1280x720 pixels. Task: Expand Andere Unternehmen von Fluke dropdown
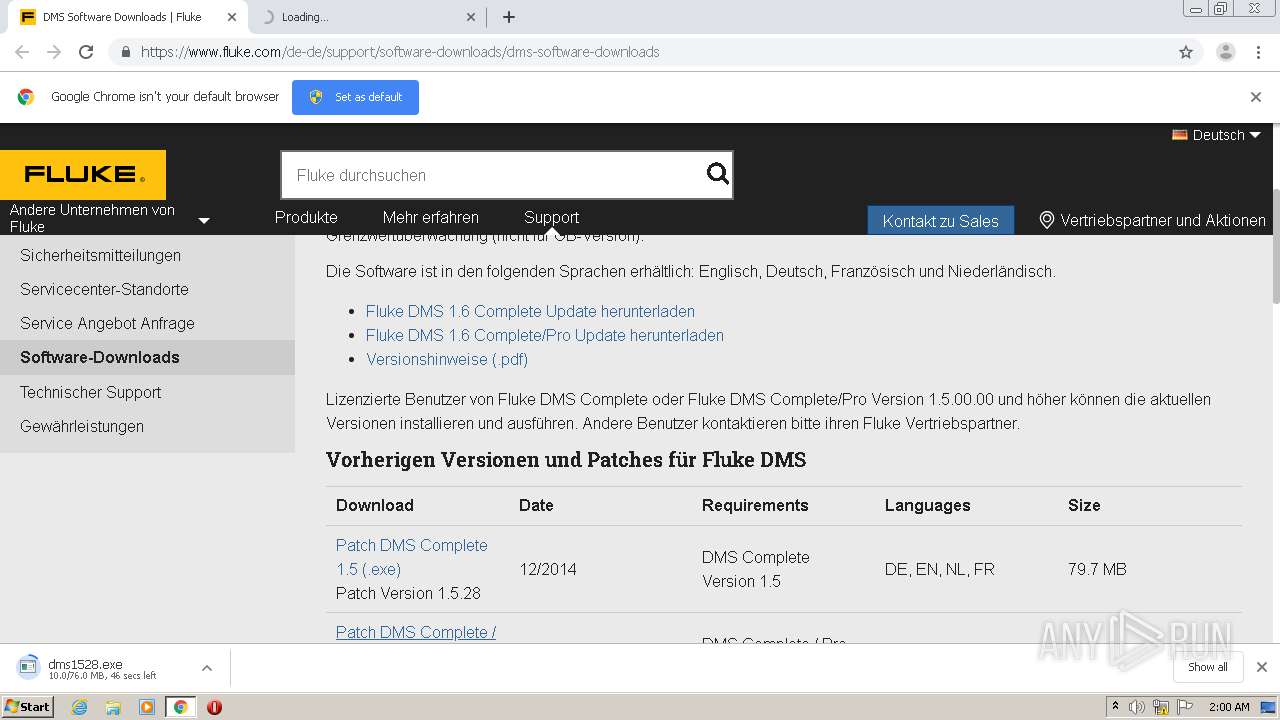tap(204, 220)
